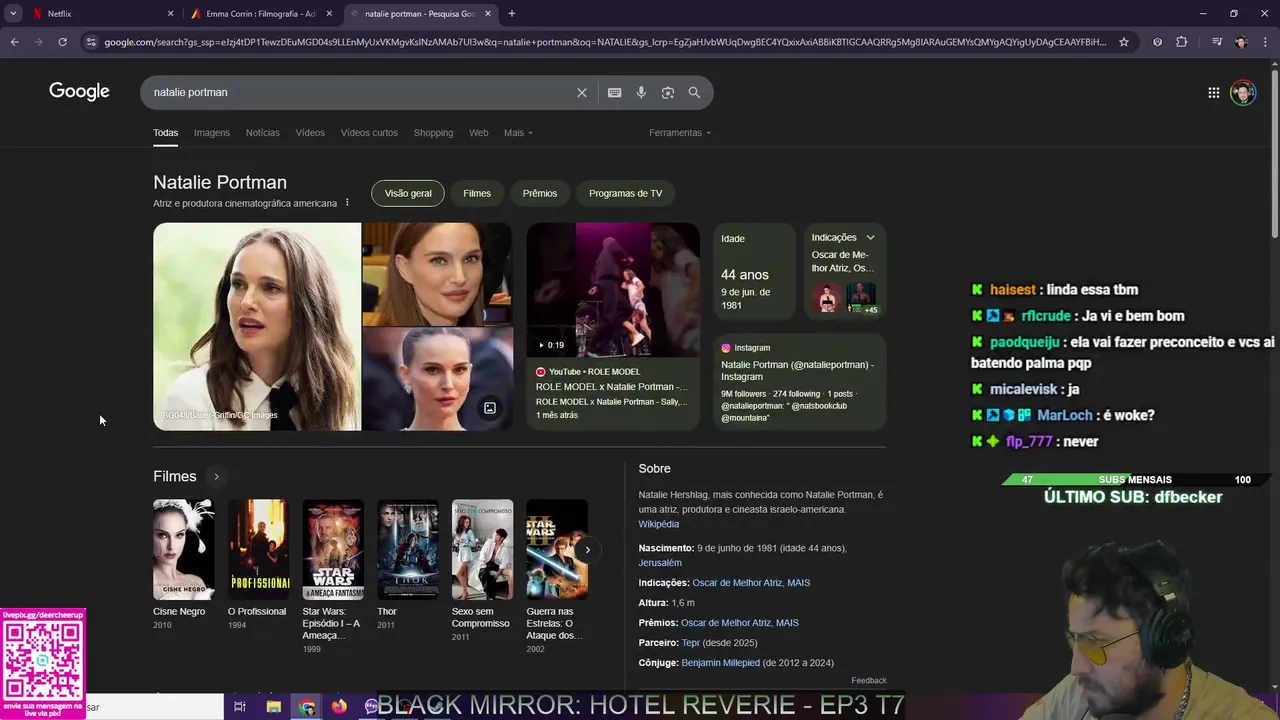Image resolution: width=1280 pixels, height=720 pixels.
Task: Search by image with Google Lens icon
Action: tap(668, 92)
